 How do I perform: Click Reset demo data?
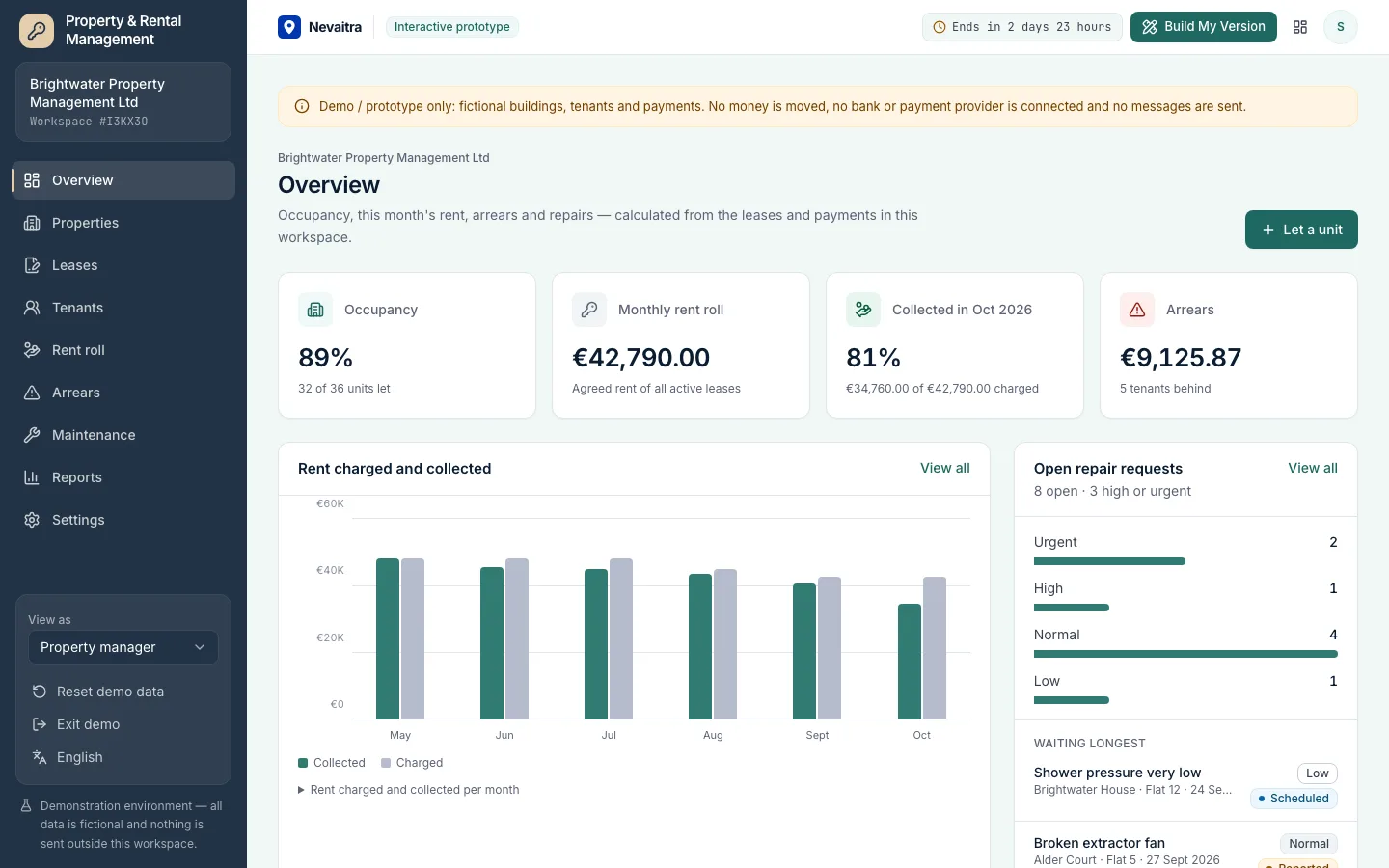click(x=123, y=692)
